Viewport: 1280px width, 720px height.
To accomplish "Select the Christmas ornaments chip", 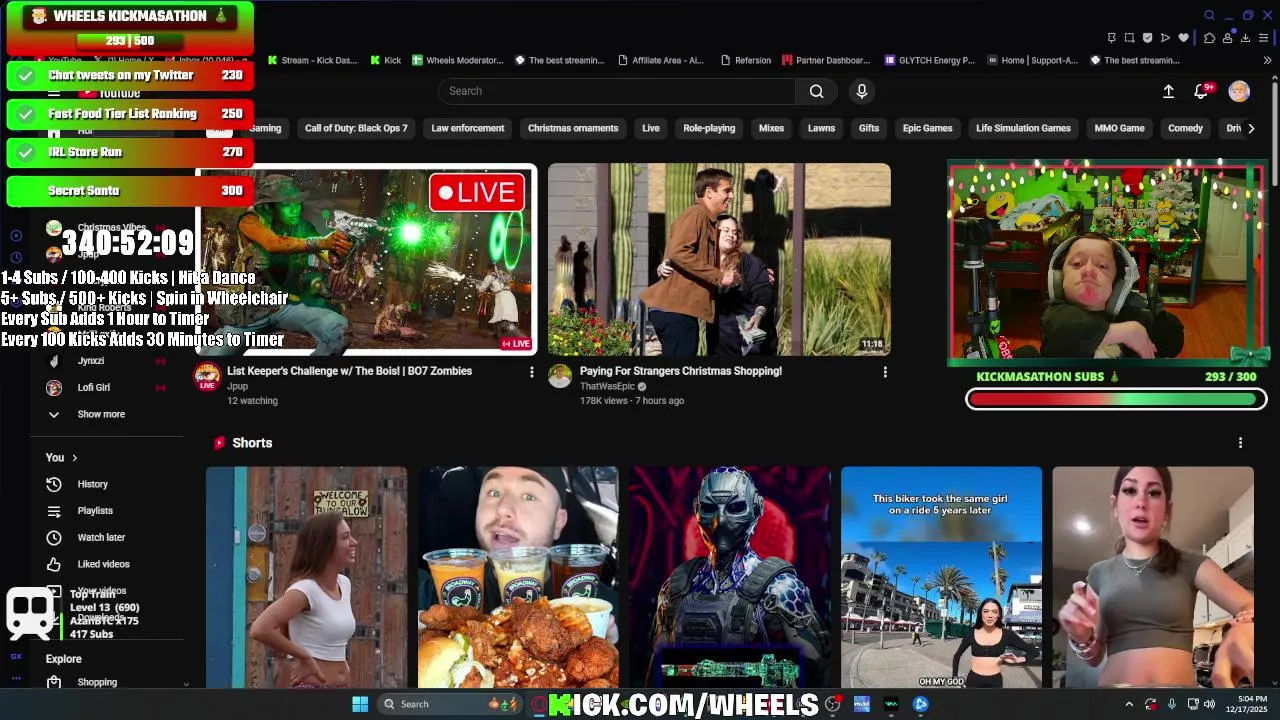I will (573, 128).
